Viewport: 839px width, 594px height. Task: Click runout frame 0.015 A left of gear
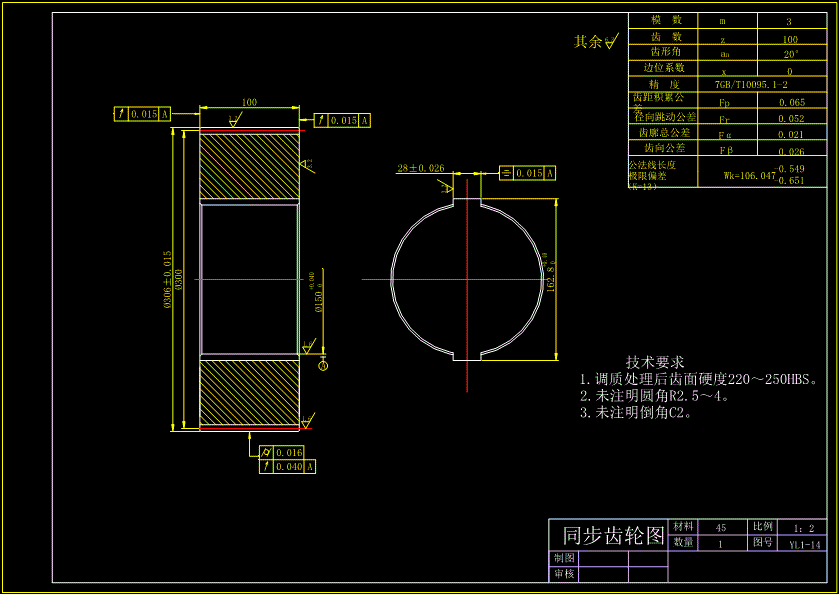coord(142,114)
